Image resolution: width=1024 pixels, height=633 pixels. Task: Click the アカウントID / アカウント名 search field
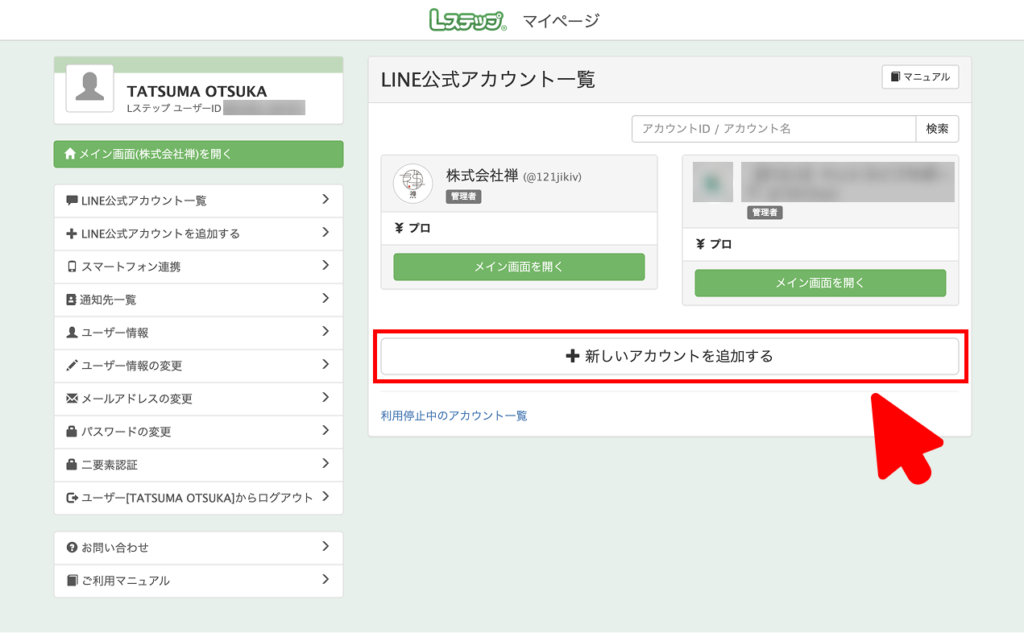point(773,129)
